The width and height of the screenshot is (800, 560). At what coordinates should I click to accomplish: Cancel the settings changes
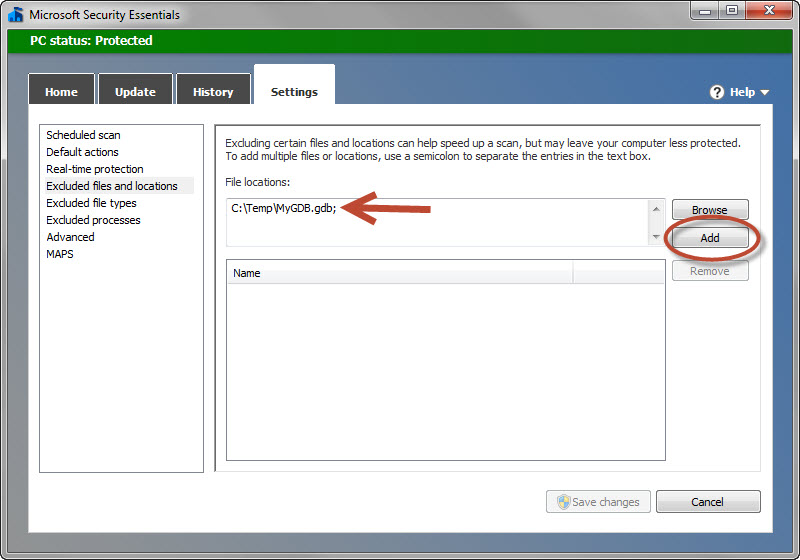(708, 502)
